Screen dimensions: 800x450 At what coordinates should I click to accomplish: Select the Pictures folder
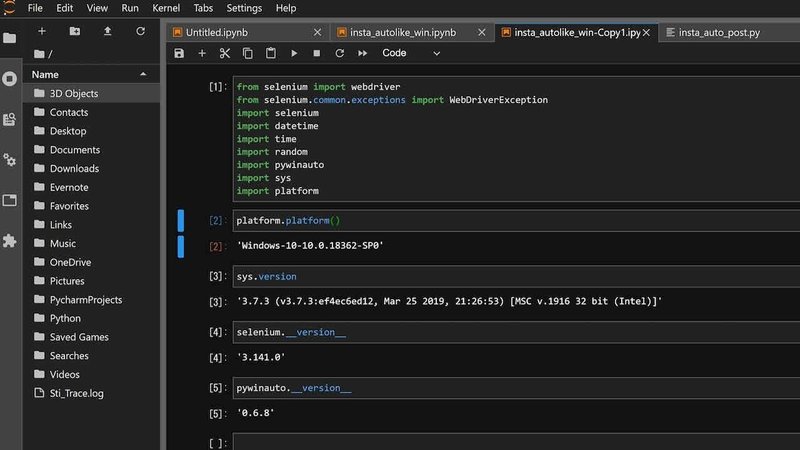click(91, 281)
